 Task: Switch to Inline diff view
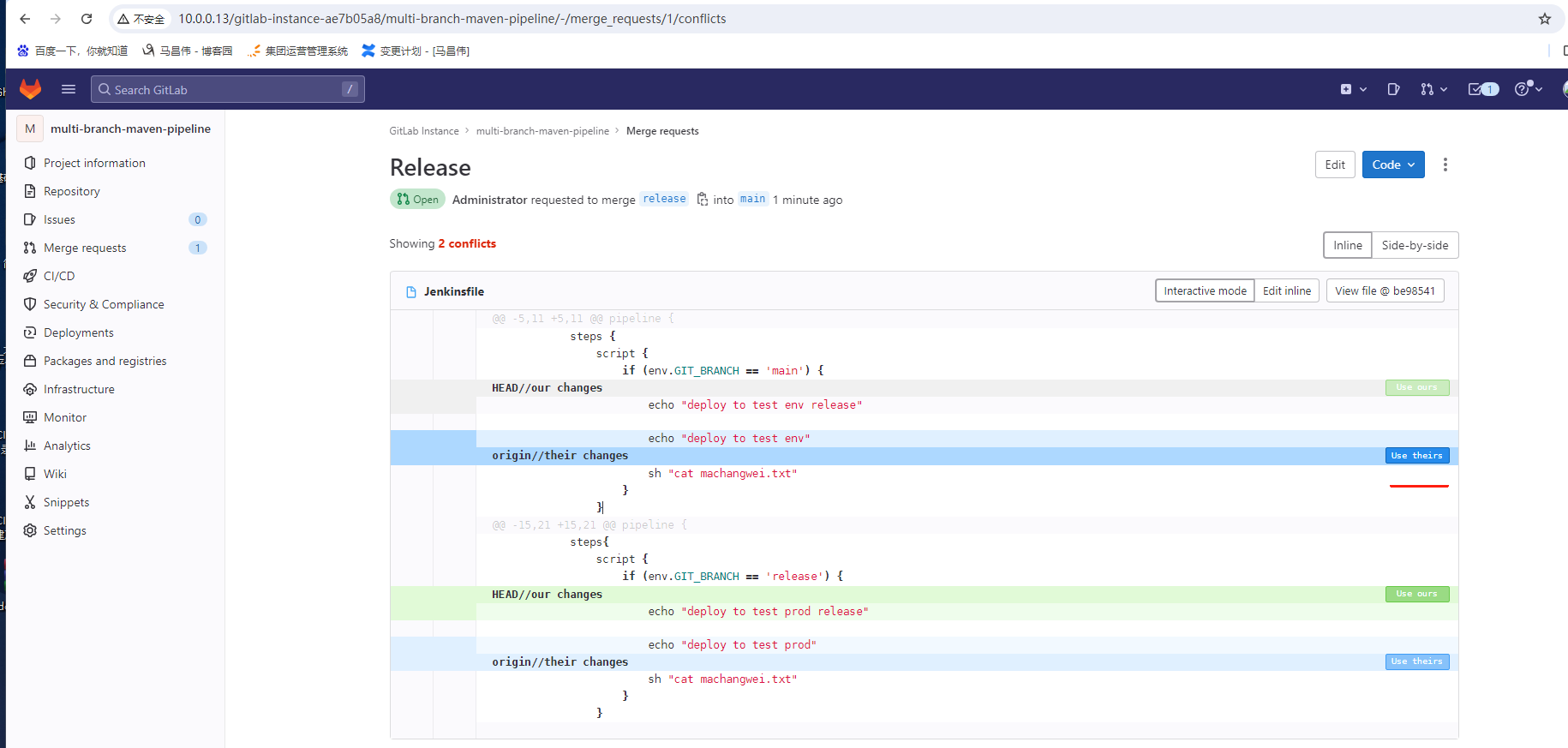click(x=1348, y=245)
